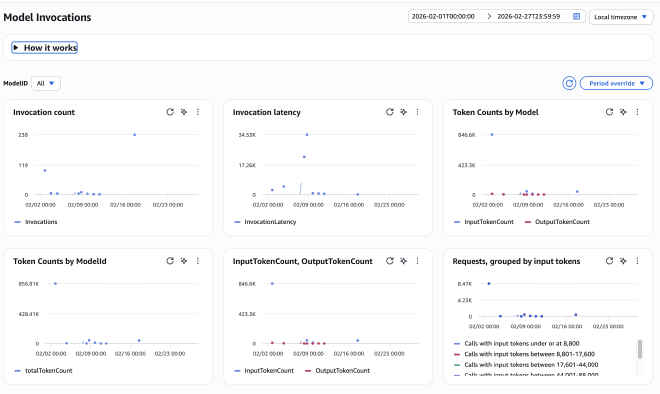Open the calendar date picker icon
This screenshot has height=394, width=660.
click(x=577, y=16)
